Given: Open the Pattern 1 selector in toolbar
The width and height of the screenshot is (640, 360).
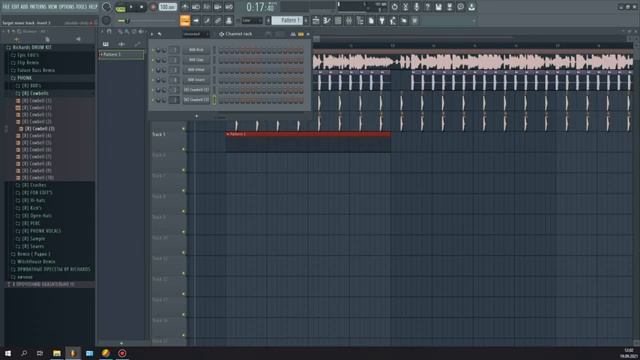Looking at the screenshot, I should point(287,20).
